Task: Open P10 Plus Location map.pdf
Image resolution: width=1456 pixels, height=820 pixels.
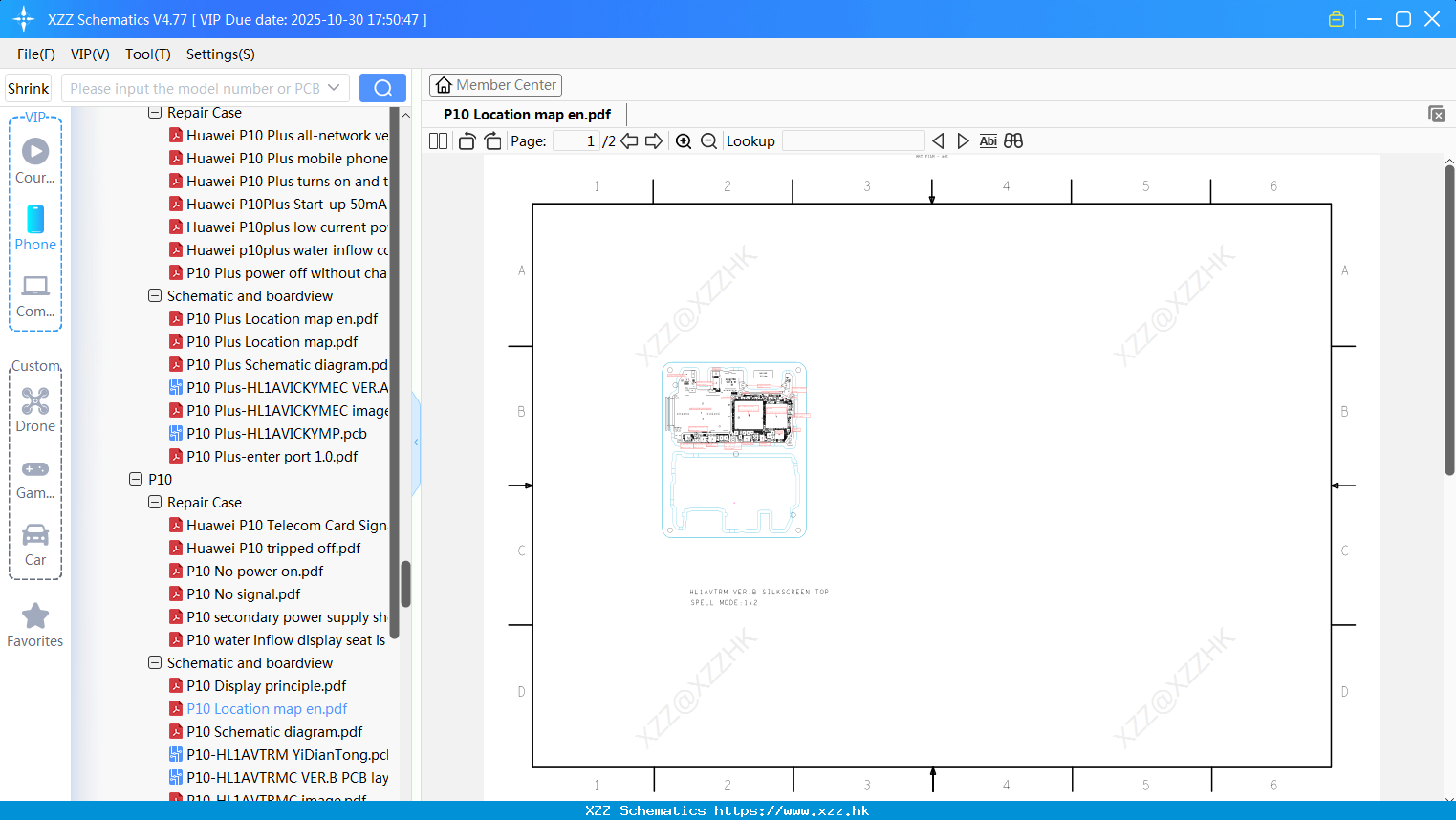Action: (x=264, y=342)
